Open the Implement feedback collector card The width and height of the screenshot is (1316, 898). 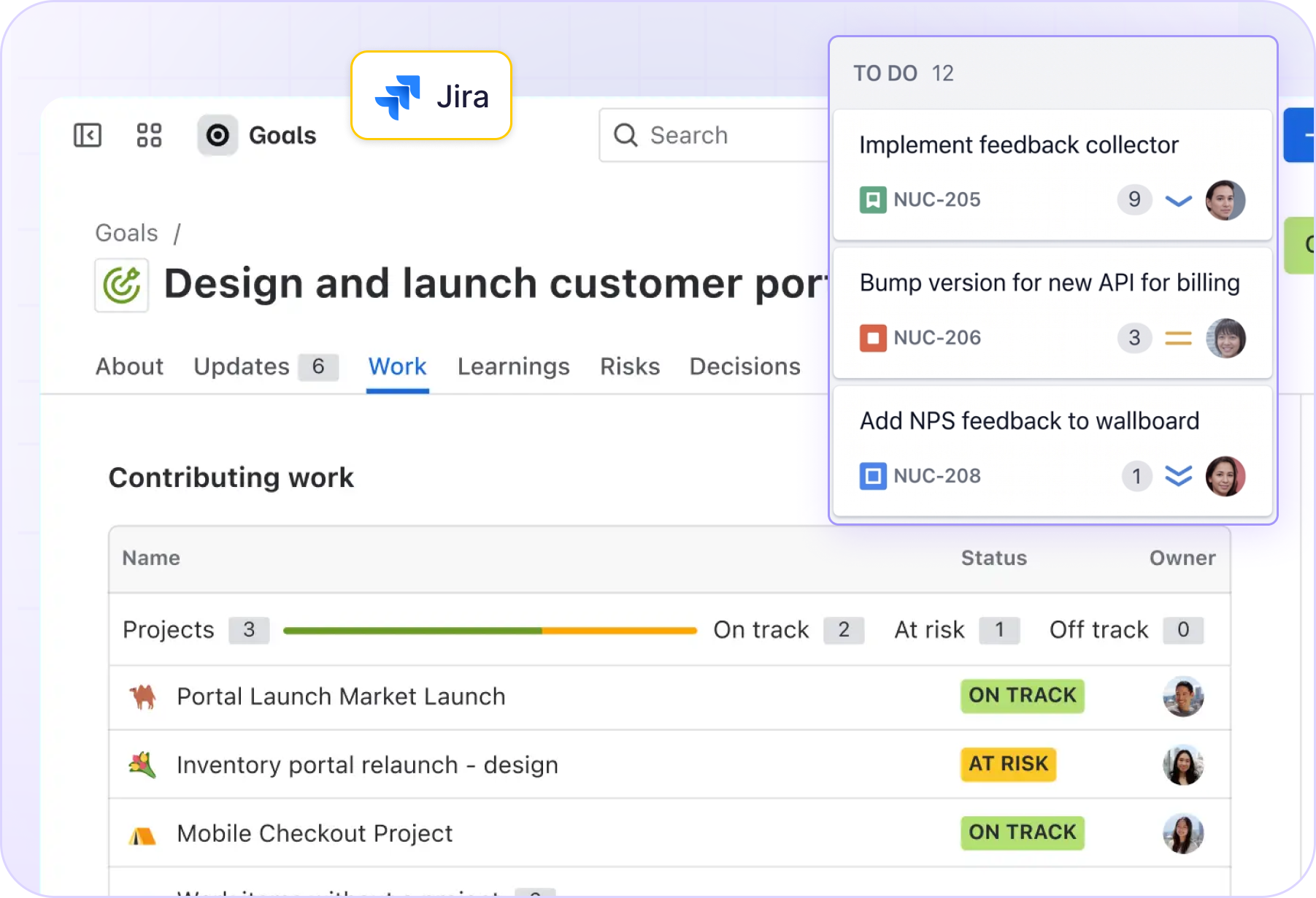click(1053, 175)
